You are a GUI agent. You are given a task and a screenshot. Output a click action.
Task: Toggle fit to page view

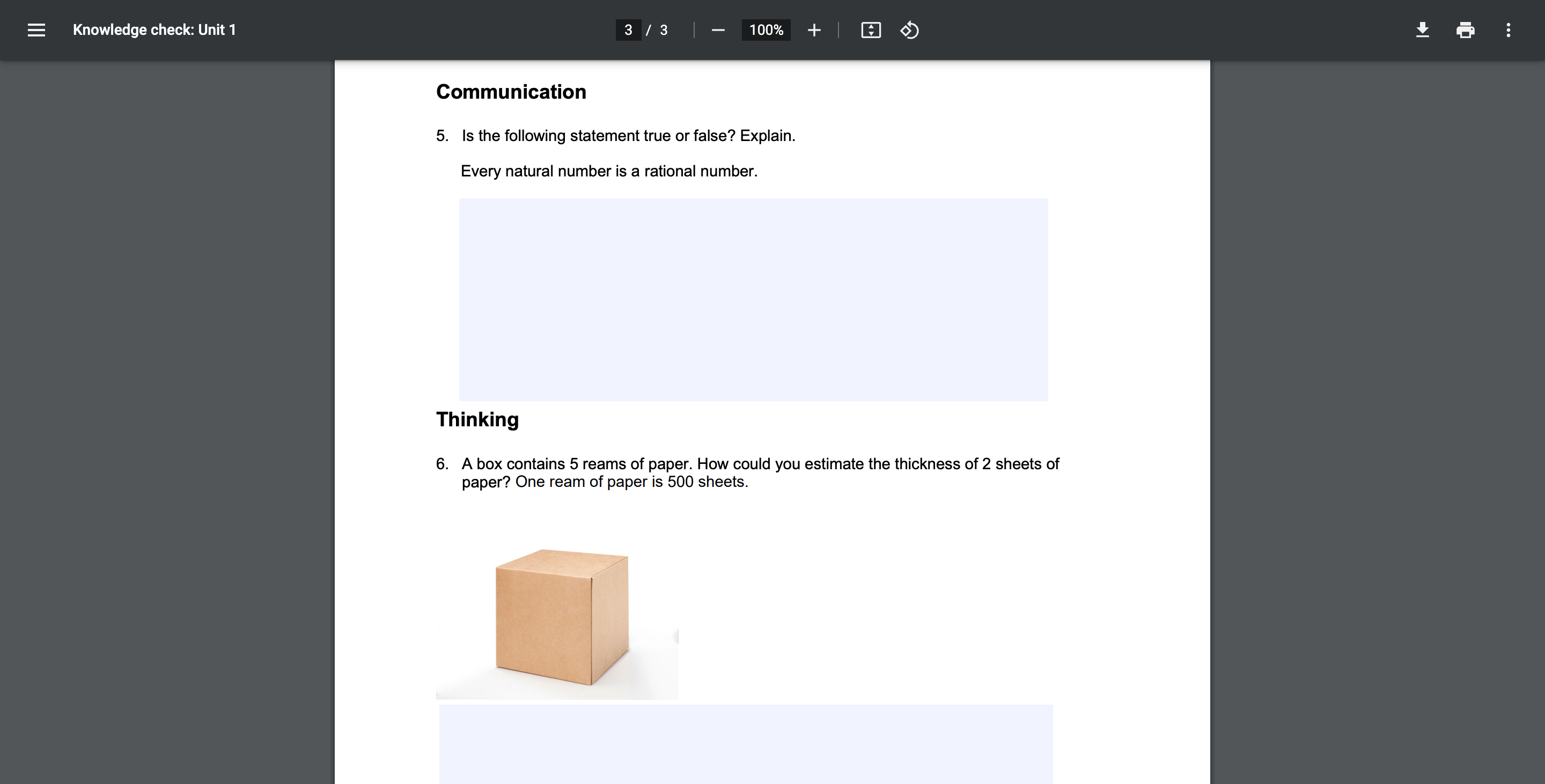871,30
